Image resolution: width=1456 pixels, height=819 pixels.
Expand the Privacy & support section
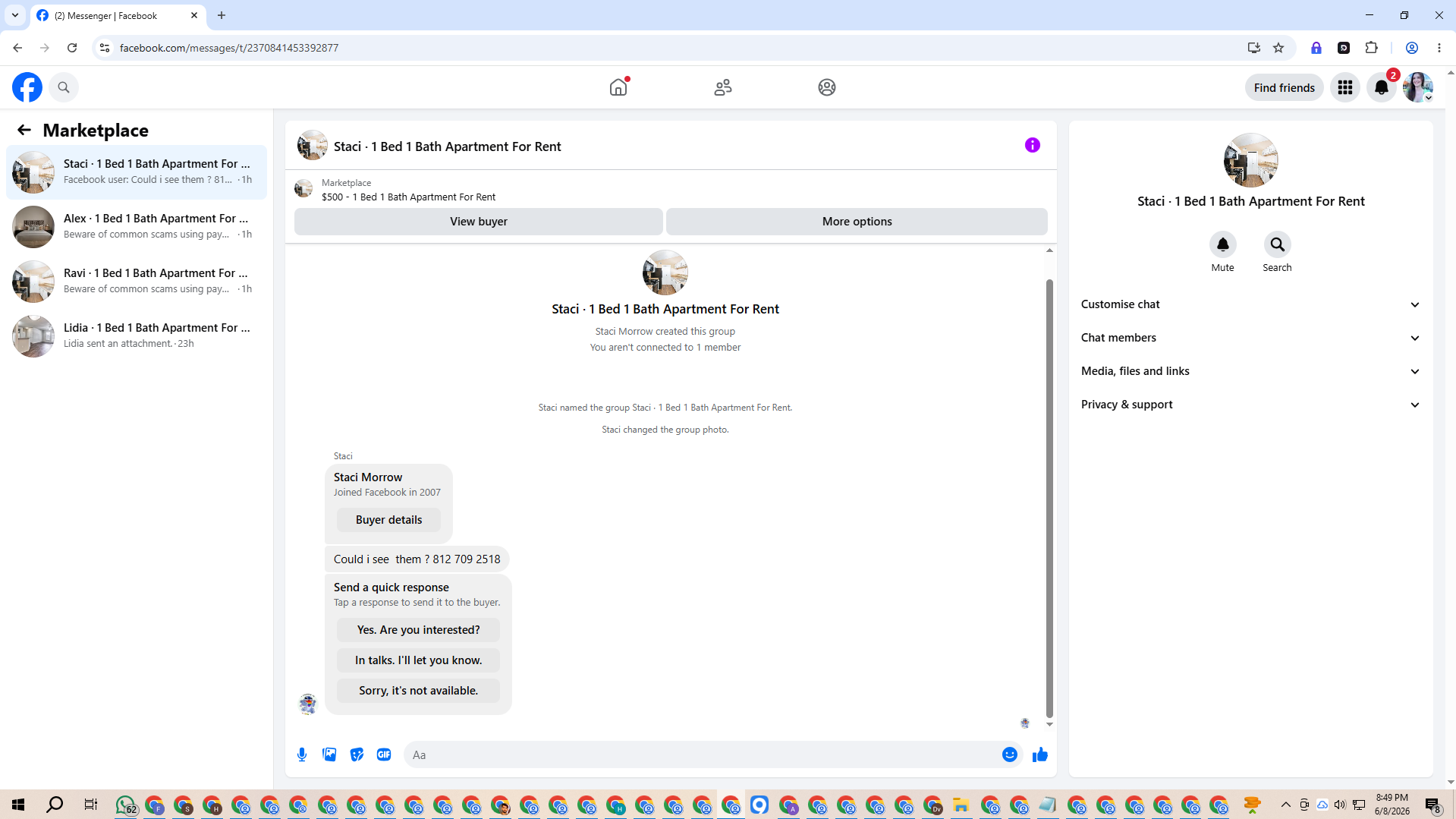tap(1250, 405)
